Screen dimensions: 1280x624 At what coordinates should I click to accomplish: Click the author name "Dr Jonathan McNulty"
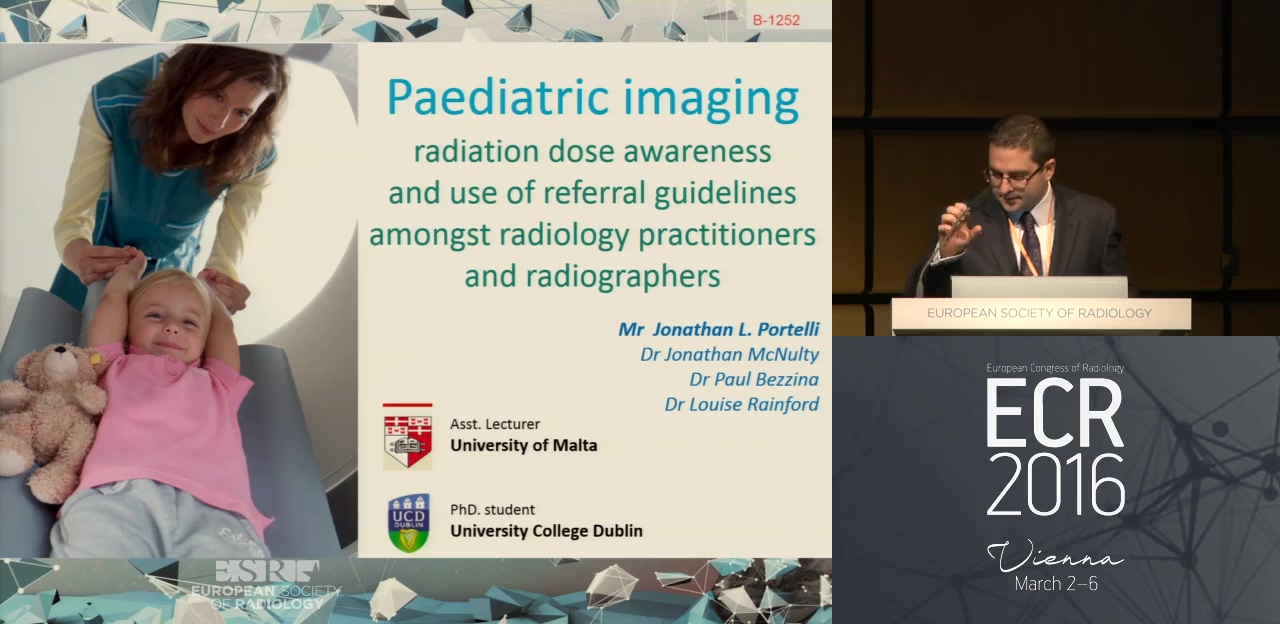pyautogui.click(x=730, y=354)
